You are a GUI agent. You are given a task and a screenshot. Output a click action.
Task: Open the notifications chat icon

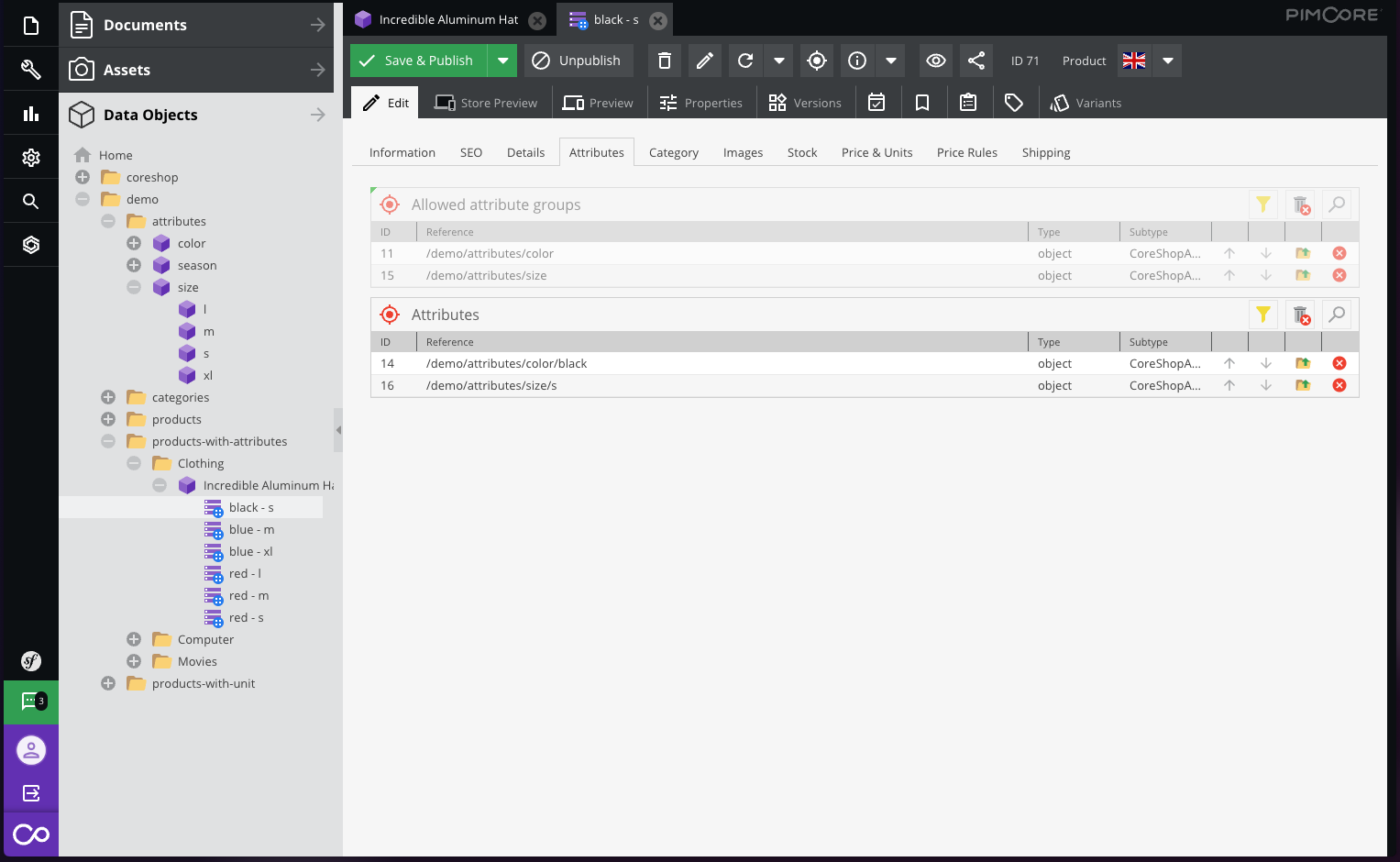(x=30, y=702)
